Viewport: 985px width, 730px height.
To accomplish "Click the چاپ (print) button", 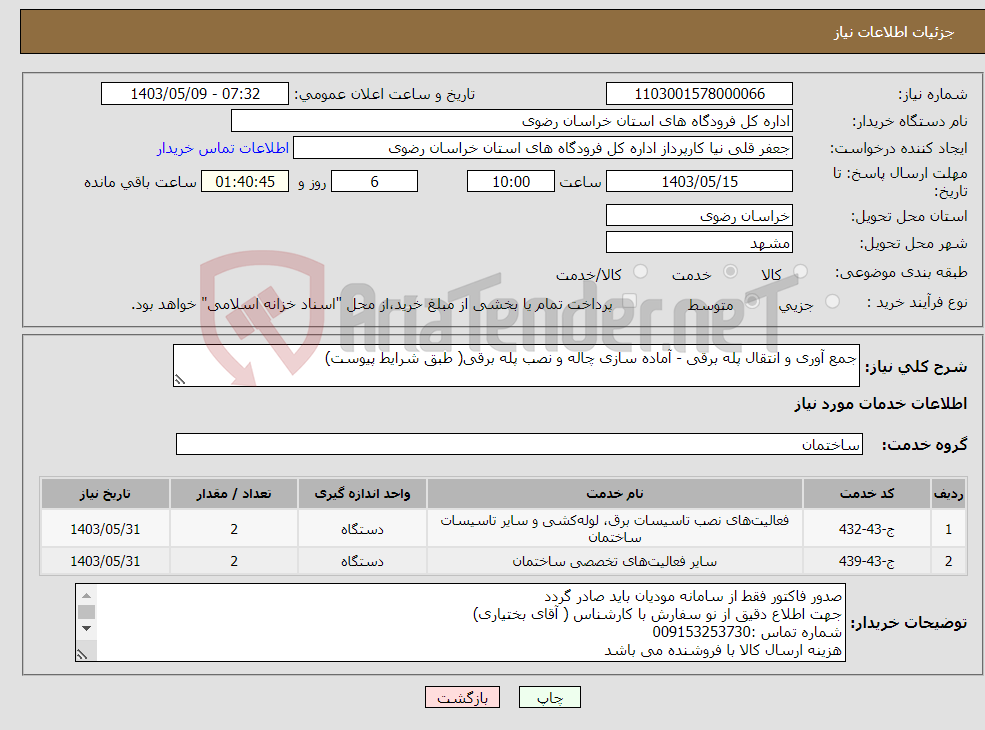I will (550, 697).
